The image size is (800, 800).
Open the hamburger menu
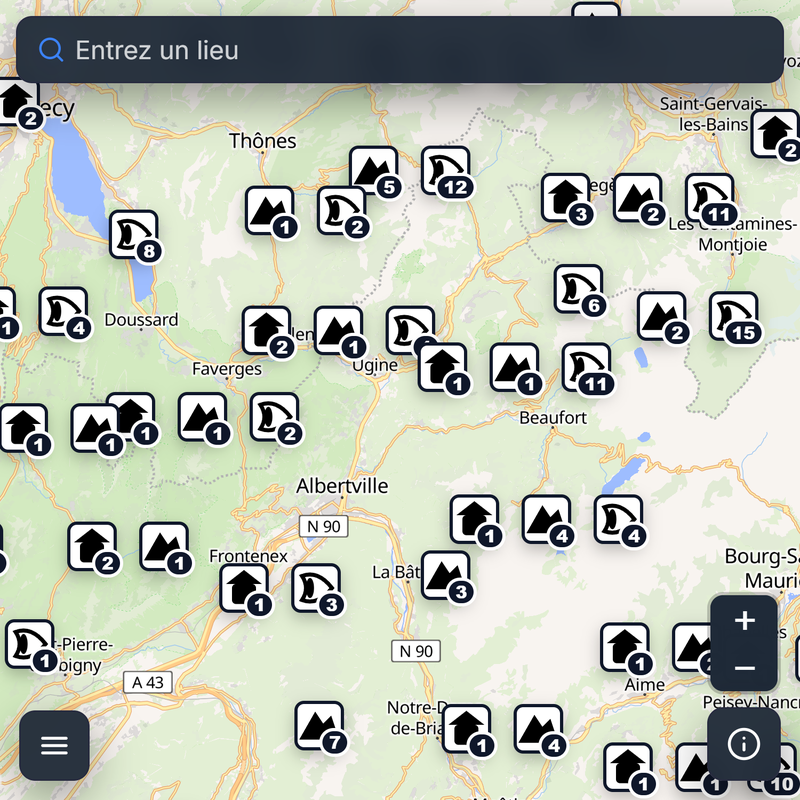click(54, 745)
